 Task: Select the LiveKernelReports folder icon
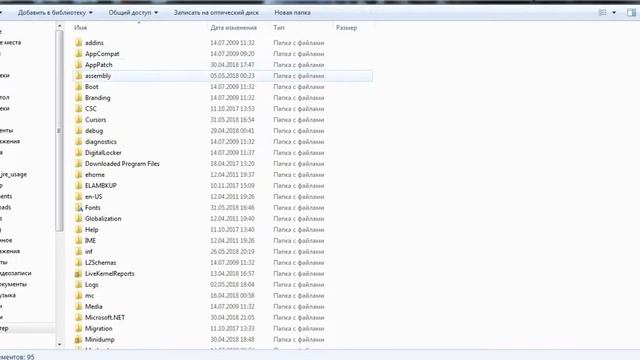click(x=78, y=274)
